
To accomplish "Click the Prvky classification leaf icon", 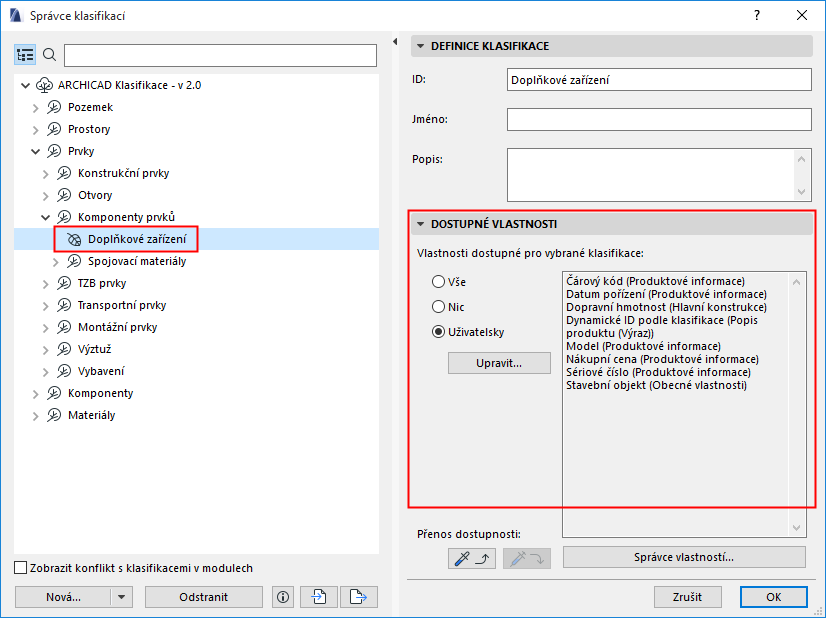I will point(54,151).
